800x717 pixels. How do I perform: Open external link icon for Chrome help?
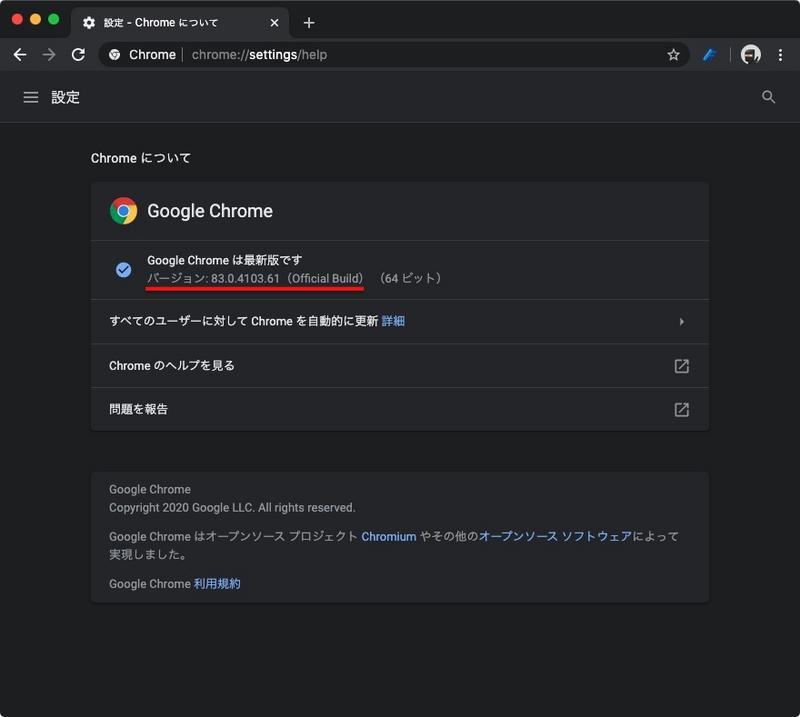(682, 366)
